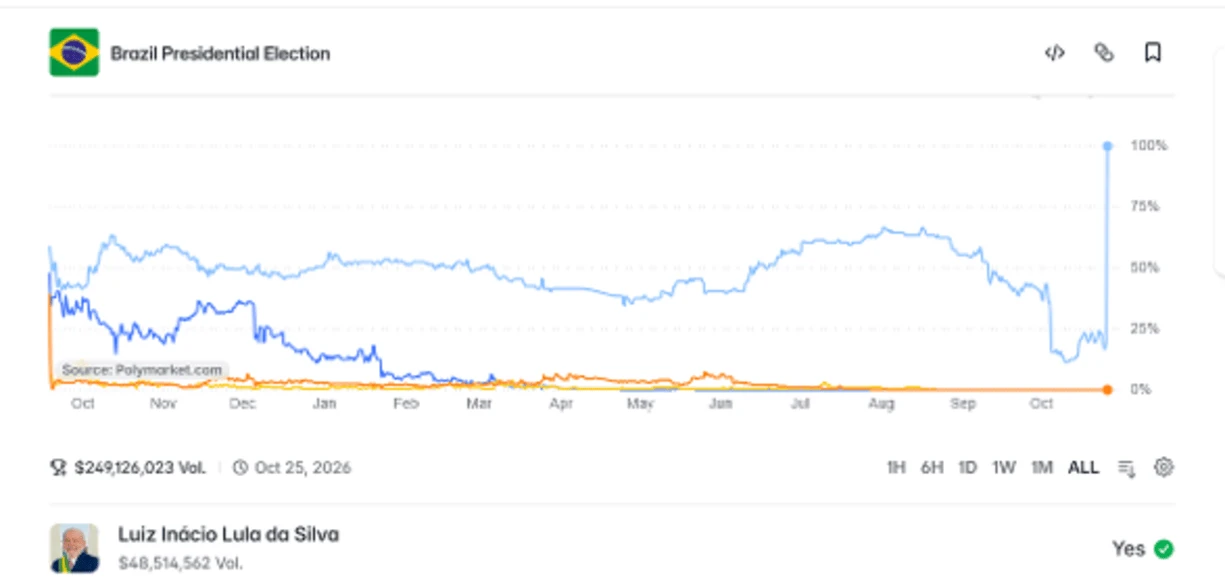The width and height of the screenshot is (1225, 584).
Task: Switch chart to 1W range
Action: [1004, 467]
